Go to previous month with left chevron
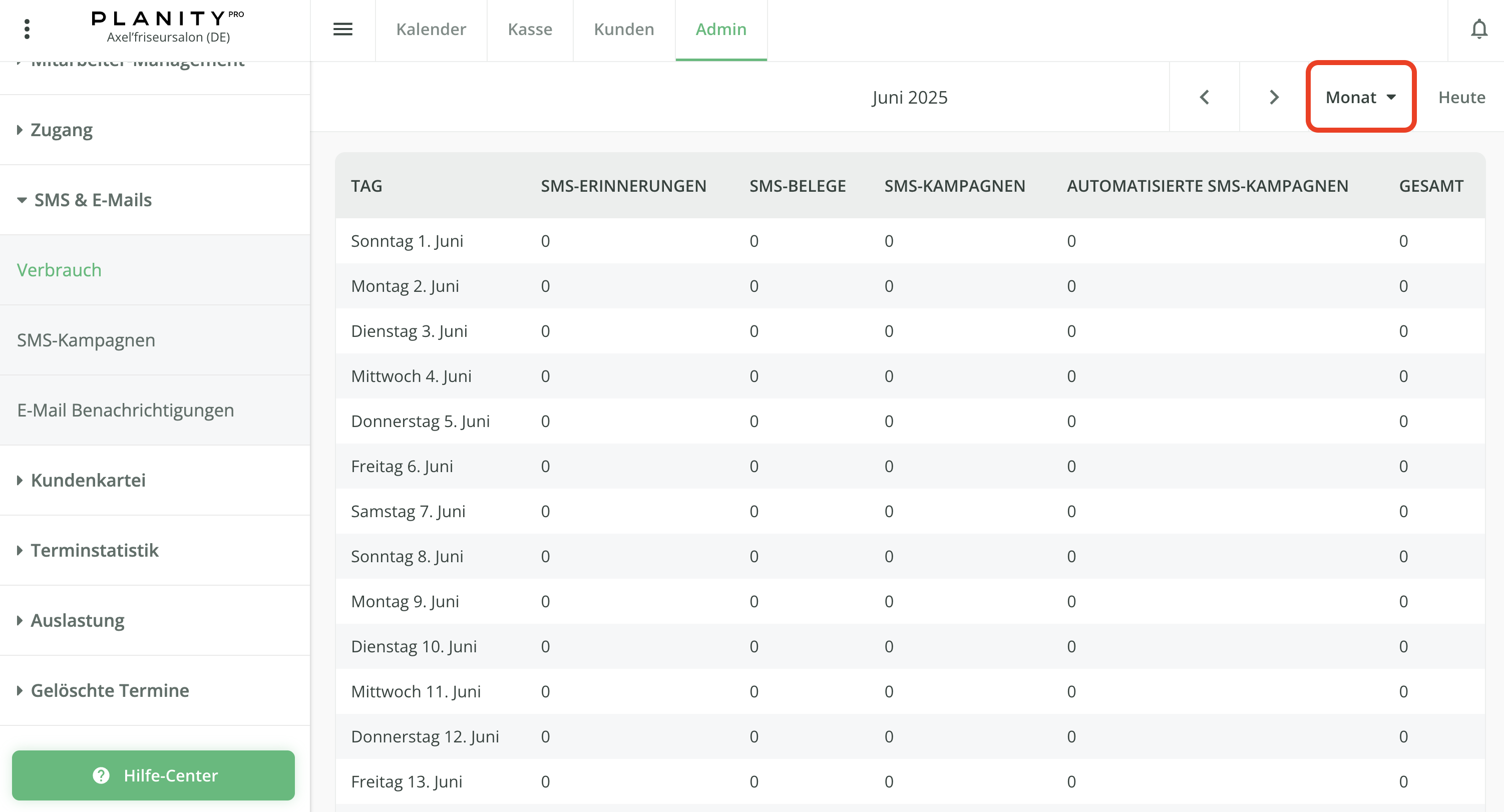 tap(1204, 97)
